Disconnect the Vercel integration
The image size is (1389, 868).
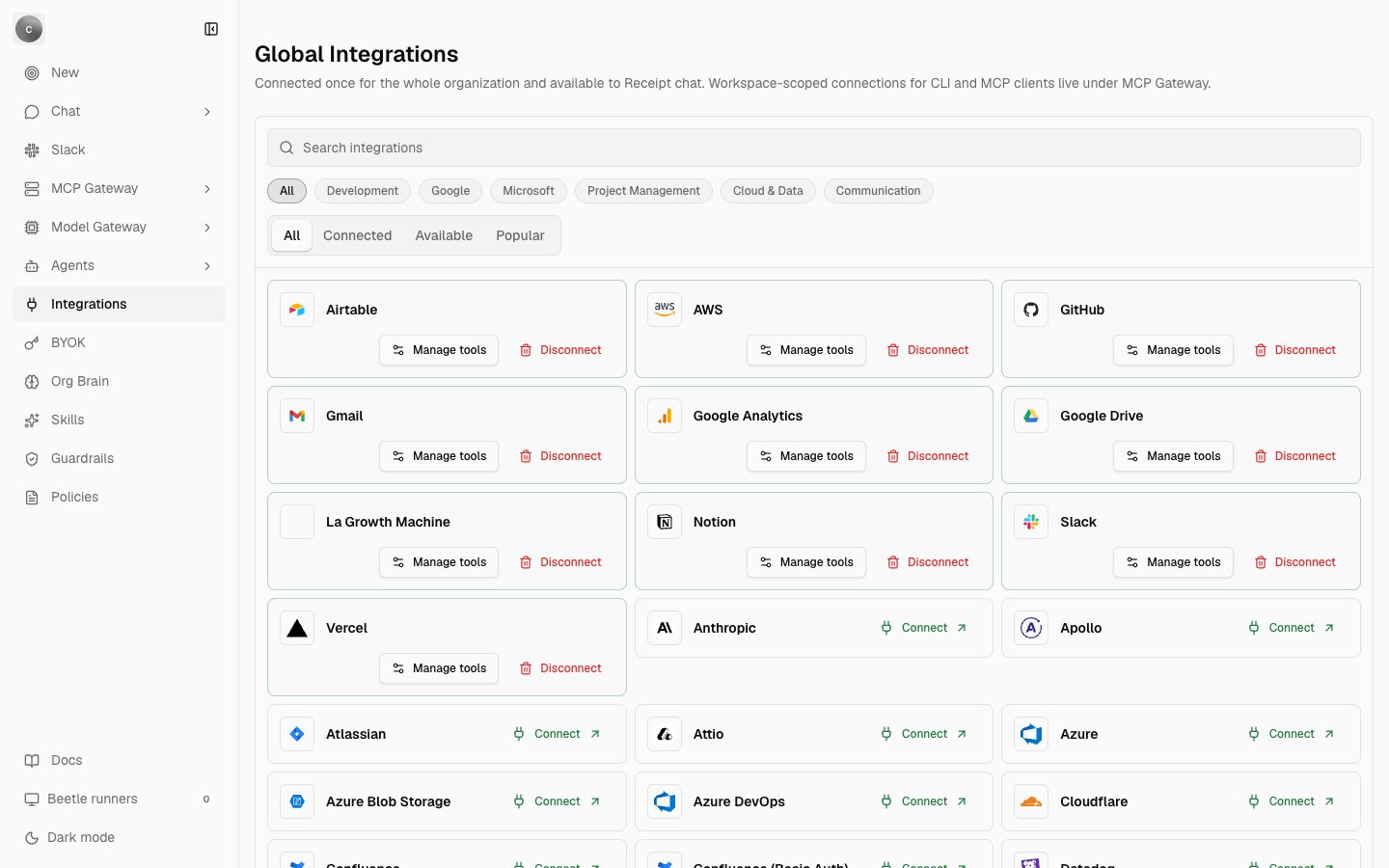pos(560,668)
